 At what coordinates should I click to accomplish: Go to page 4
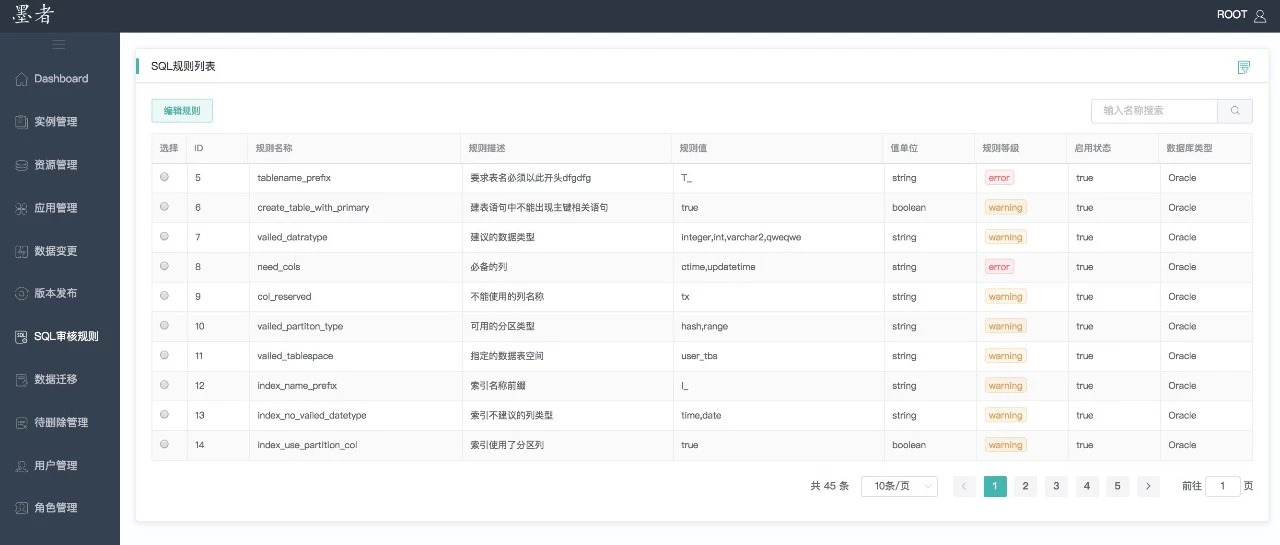1087,486
